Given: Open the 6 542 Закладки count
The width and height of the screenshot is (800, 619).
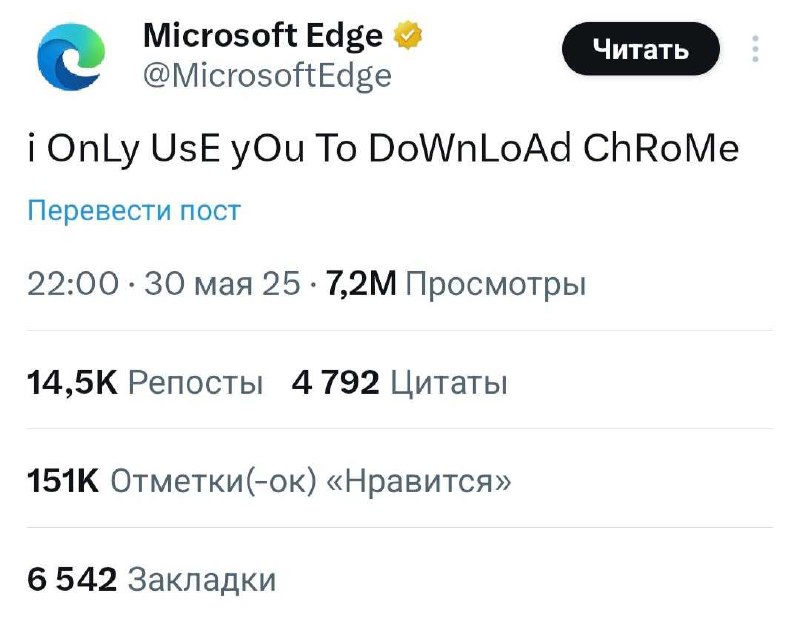Looking at the screenshot, I should pos(152,579).
